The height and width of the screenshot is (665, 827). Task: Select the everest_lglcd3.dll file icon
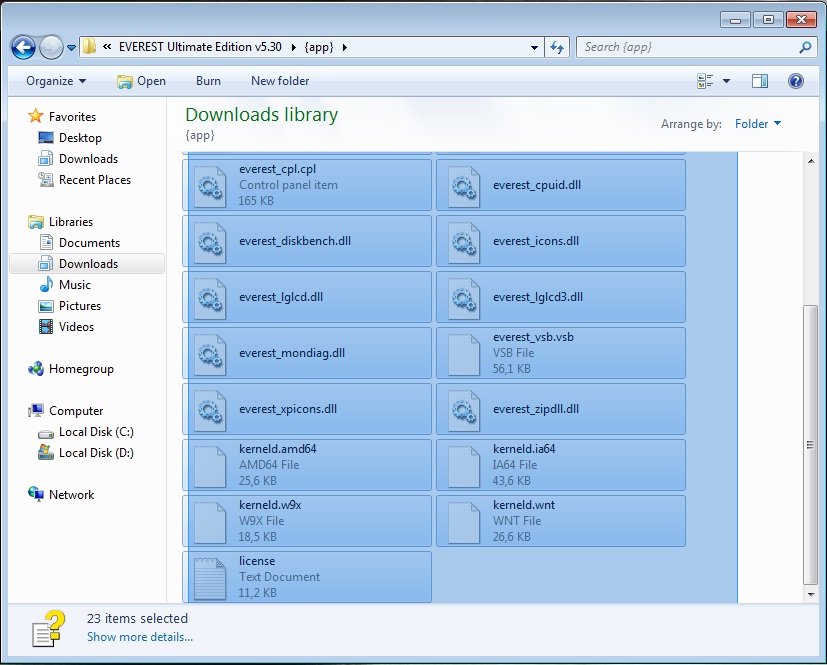click(464, 297)
